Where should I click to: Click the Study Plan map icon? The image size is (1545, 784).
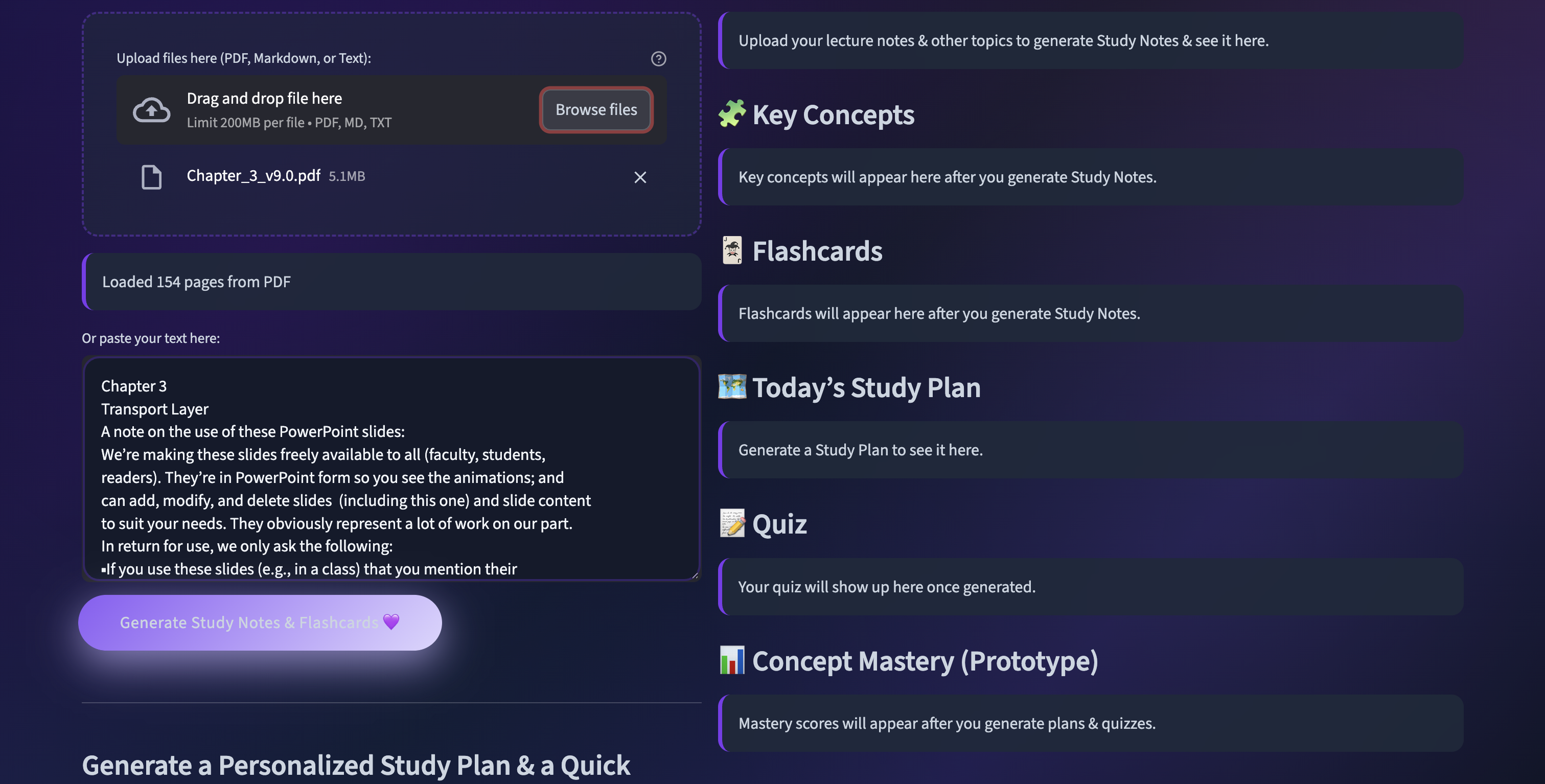tap(732, 387)
